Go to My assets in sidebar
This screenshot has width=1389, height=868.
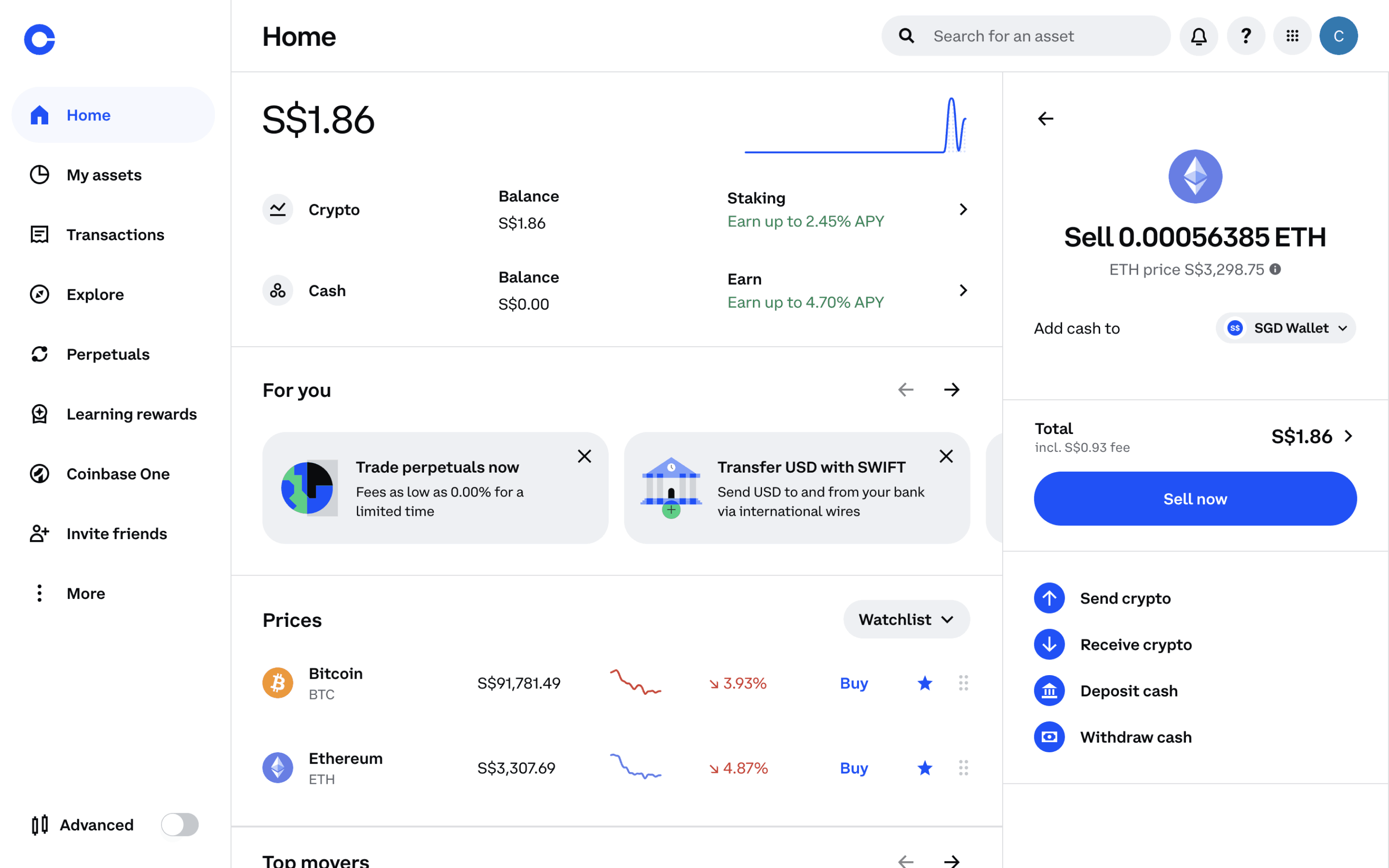click(104, 175)
